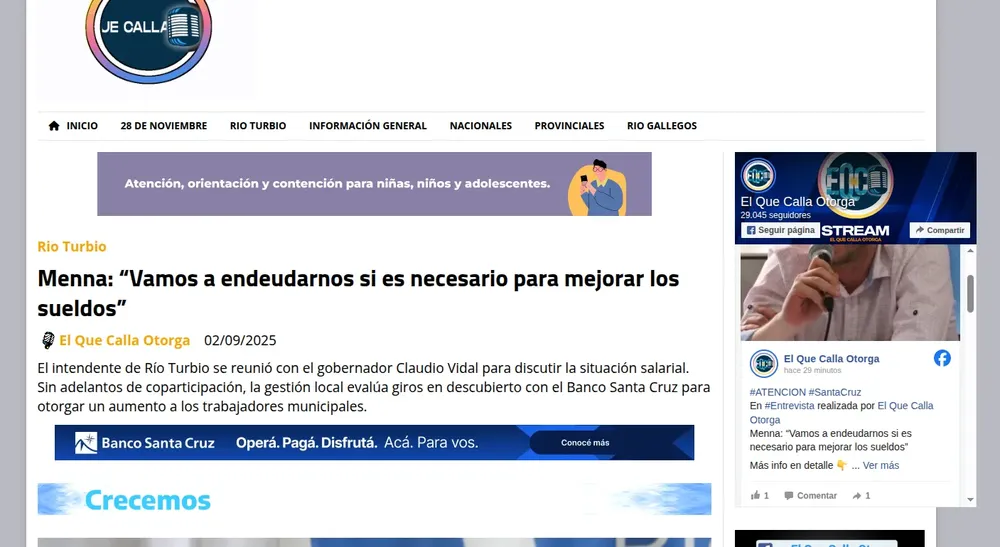1000x547 pixels.
Task: Click the El Que Calla Otorga site logo
Action: tap(149, 41)
